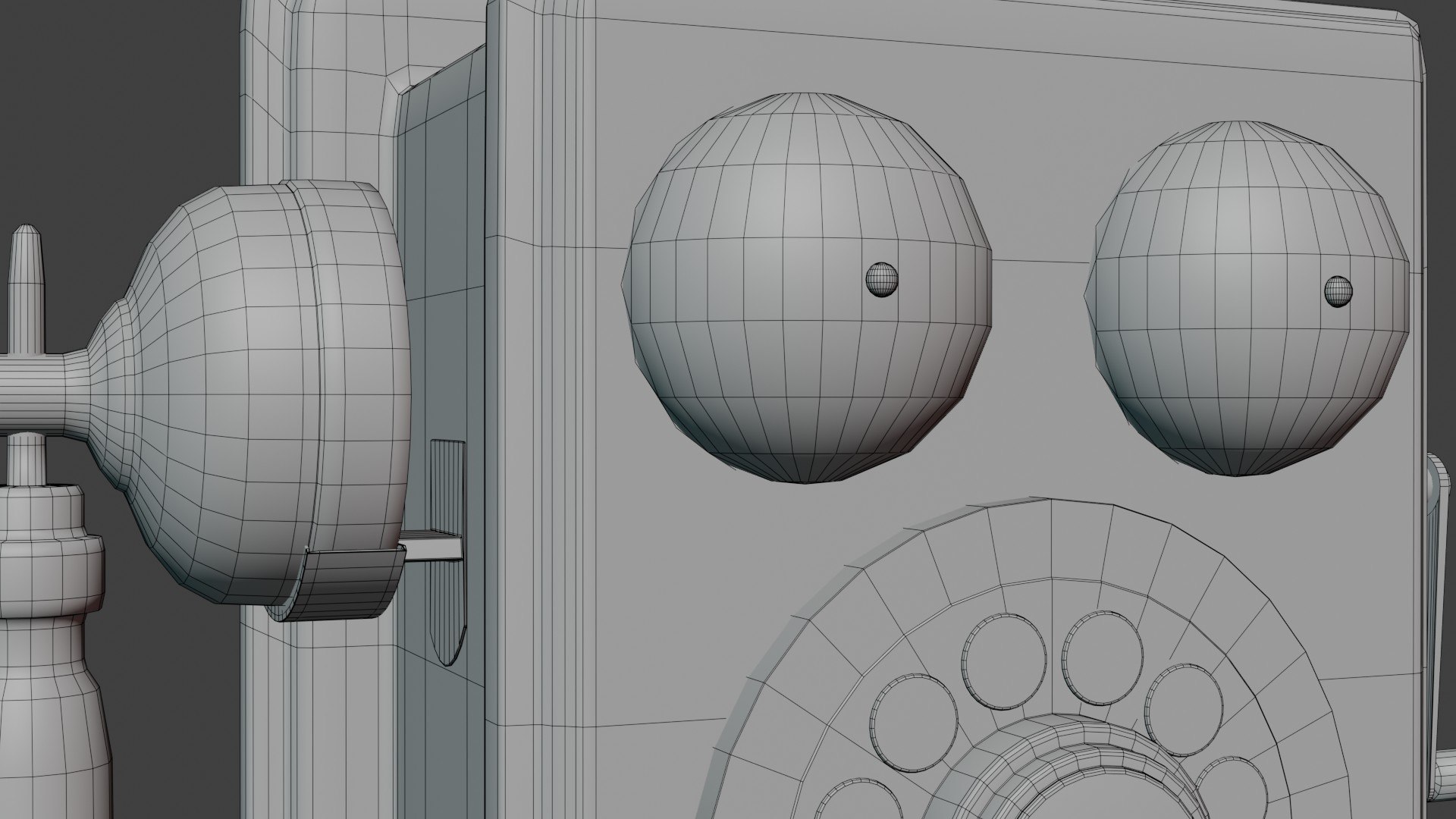Select the left bell dome mesh
1456x819 pixels.
[x=807, y=287]
